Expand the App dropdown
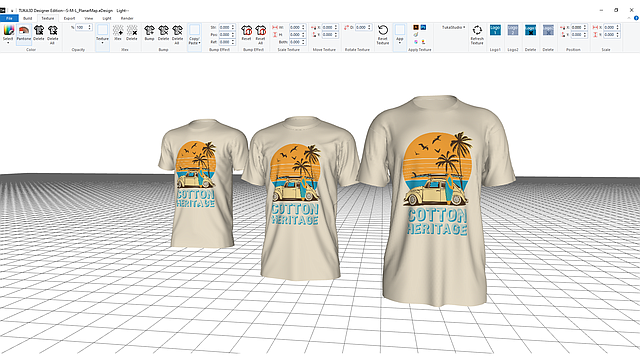640x360 pixels. [x=400, y=34]
